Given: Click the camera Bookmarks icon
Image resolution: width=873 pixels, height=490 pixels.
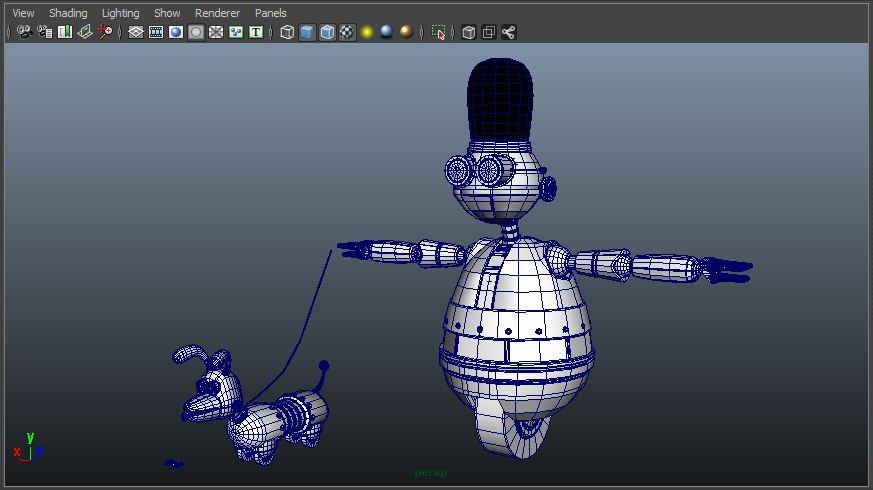Looking at the screenshot, I should pos(65,32).
